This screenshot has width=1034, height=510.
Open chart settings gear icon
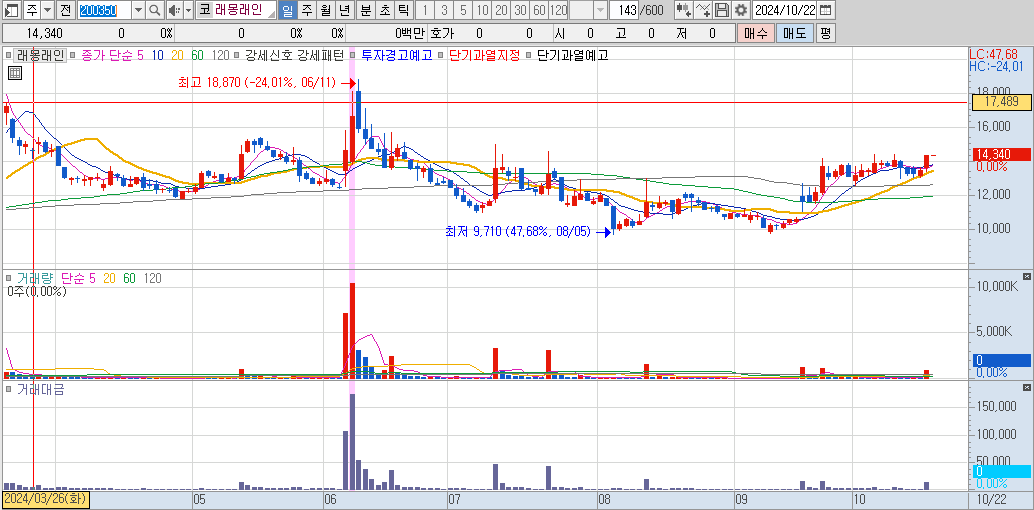(741, 10)
